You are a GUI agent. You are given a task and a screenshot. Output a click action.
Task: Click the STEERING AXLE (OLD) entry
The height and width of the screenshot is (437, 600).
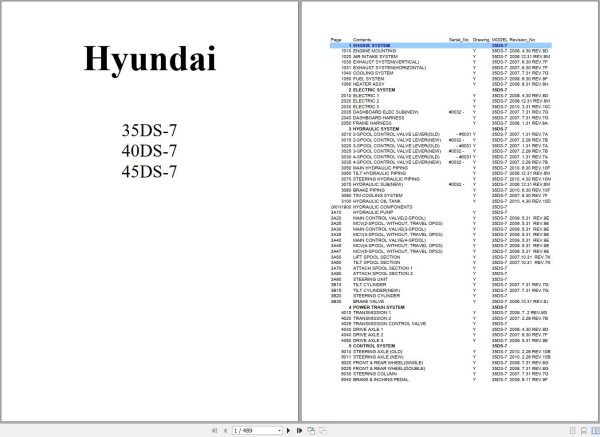(377, 351)
